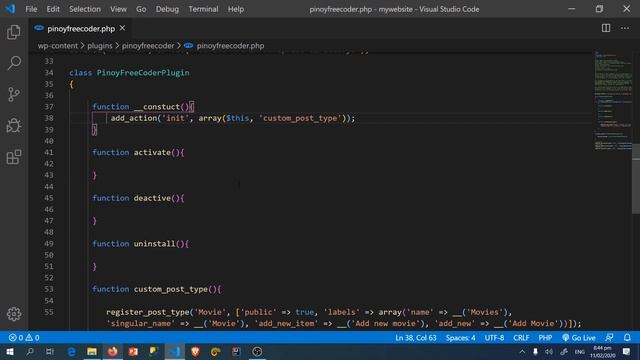Show hidden system tray icons
640x360 pixels.
(522, 351)
